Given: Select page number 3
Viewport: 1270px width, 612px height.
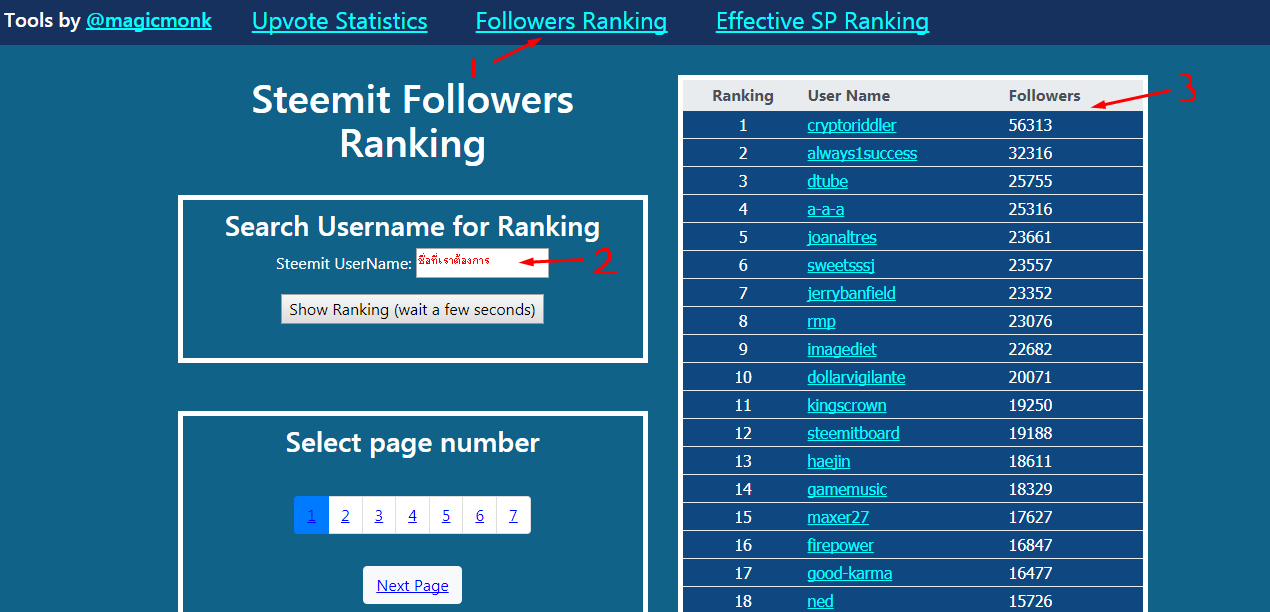Looking at the screenshot, I should click(379, 515).
